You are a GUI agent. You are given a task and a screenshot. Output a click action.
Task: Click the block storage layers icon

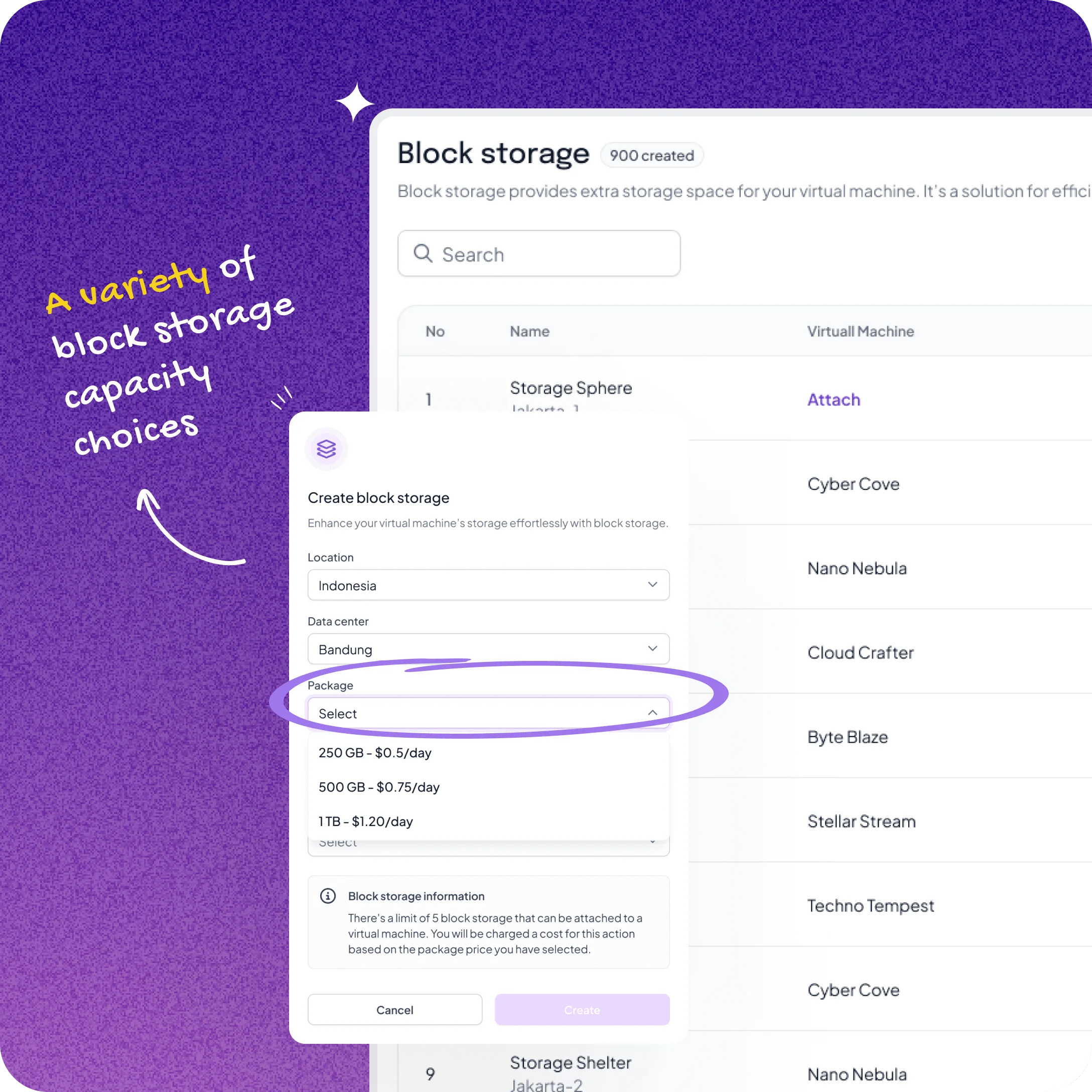tap(326, 448)
